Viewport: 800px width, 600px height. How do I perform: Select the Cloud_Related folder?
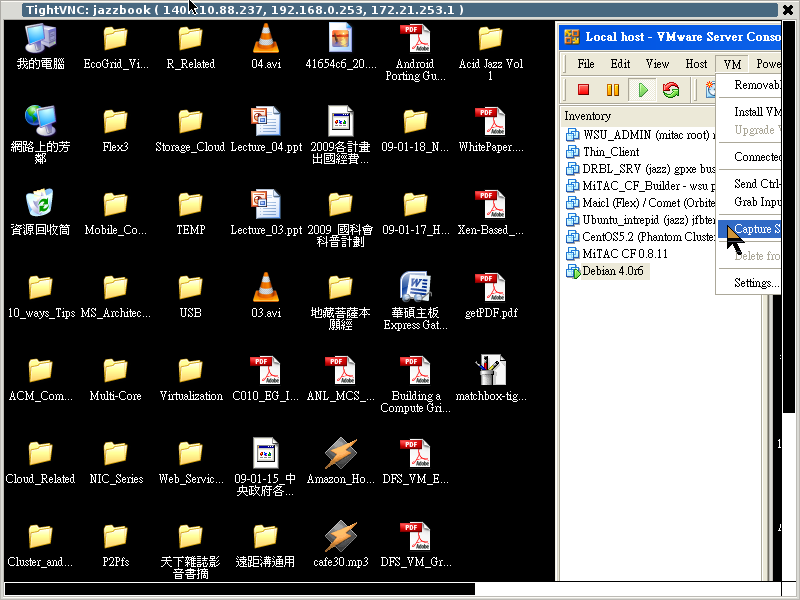pyautogui.click(x=40, y=461)
